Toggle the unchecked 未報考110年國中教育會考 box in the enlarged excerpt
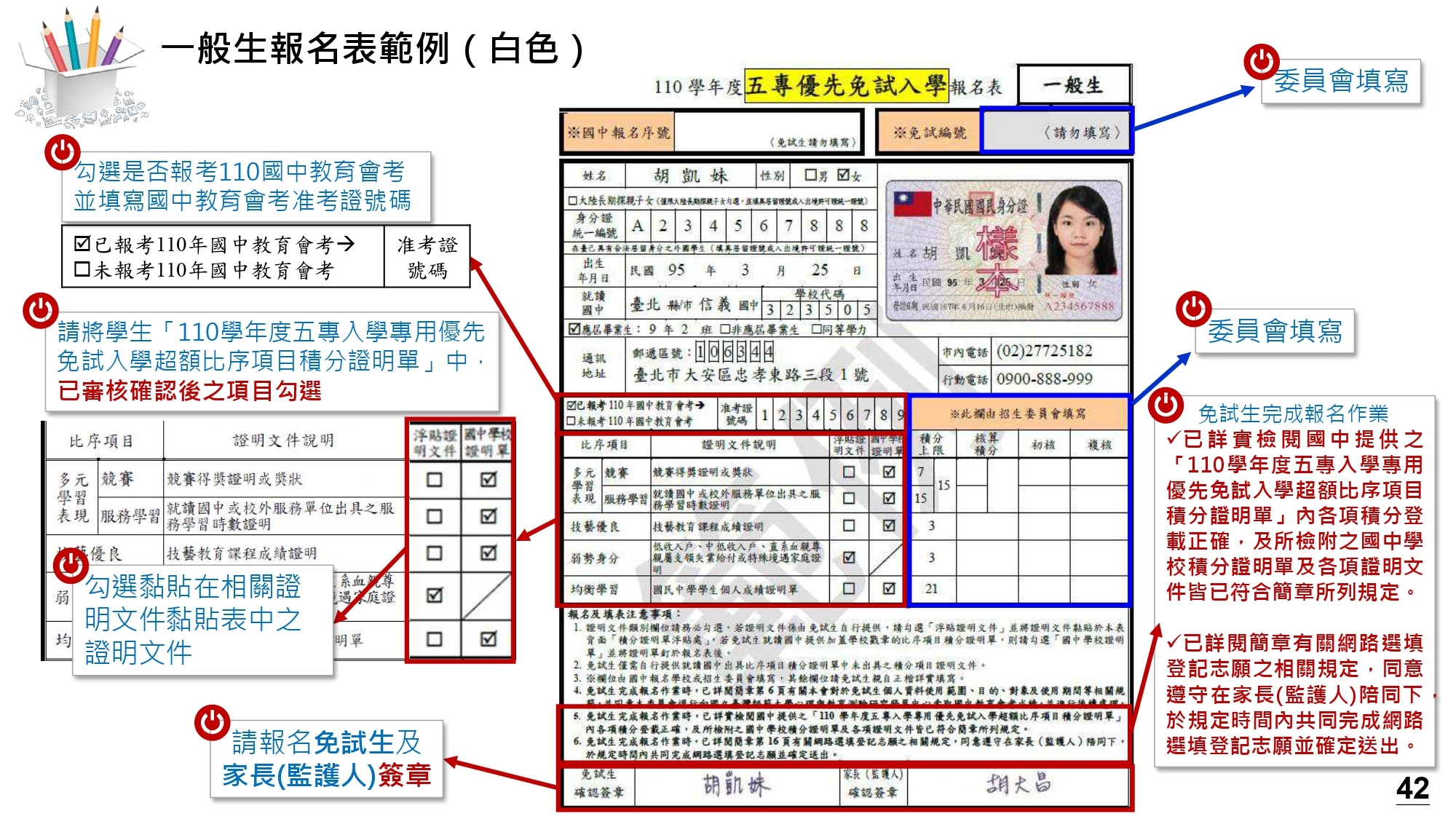 pyautogui.click(x=82, y=269)
